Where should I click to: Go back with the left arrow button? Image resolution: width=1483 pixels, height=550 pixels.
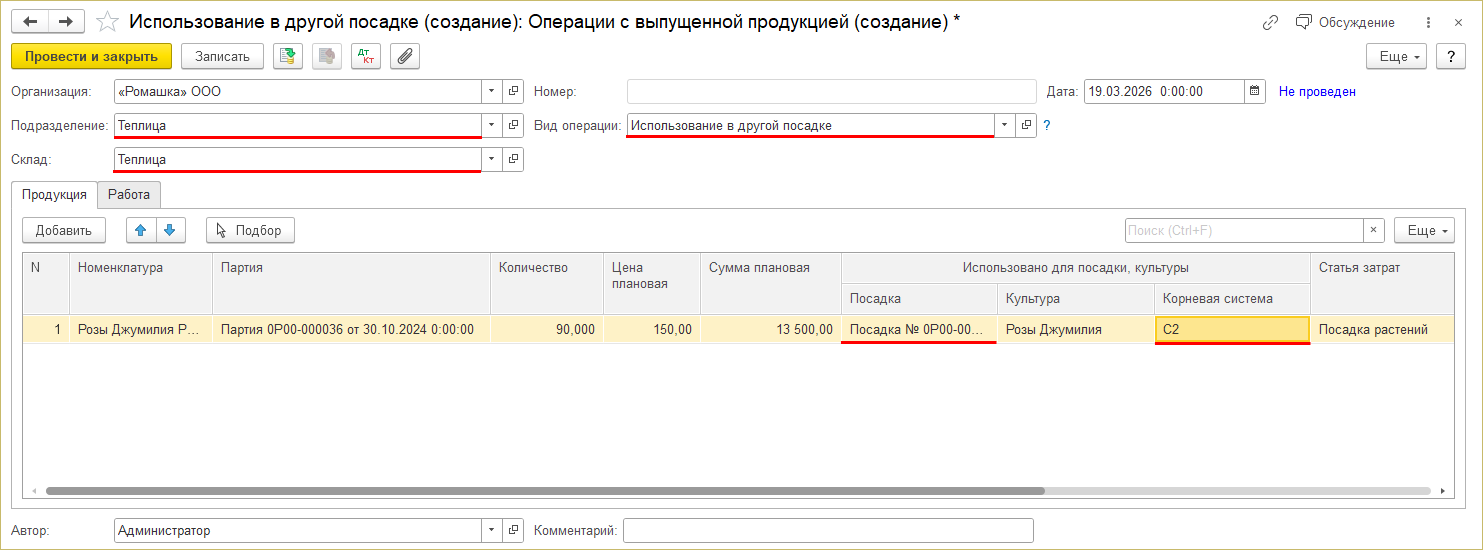(x=31, y=22)
